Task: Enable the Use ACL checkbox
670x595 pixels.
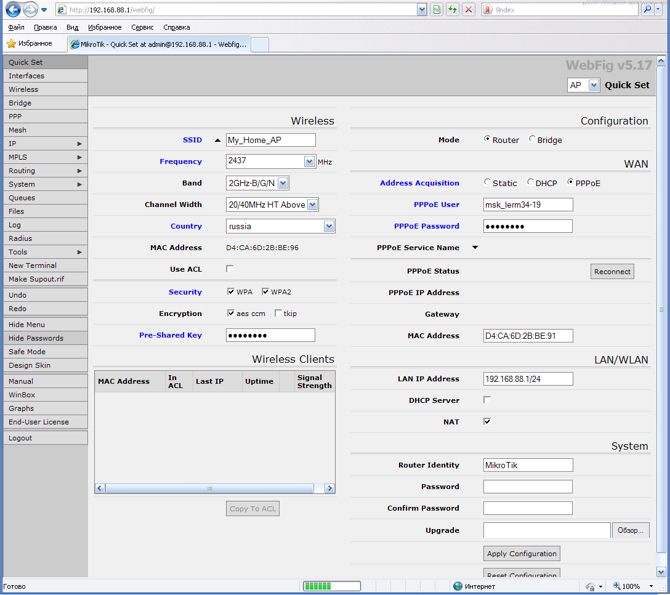Action: click(230, 269)
